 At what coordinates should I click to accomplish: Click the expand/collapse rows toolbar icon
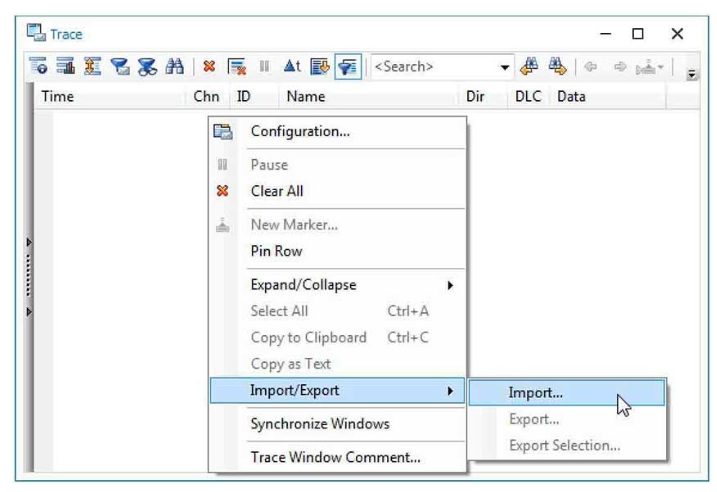[92, 67]
